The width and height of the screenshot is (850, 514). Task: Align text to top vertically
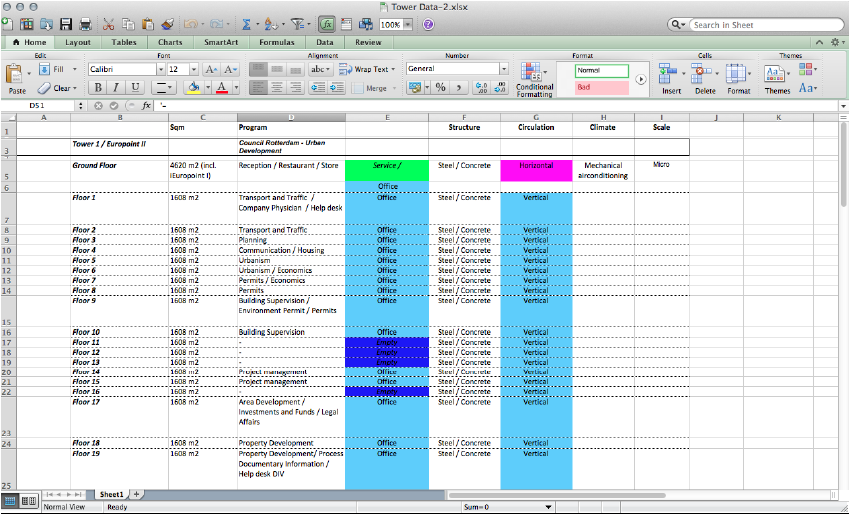click(258, 69)
